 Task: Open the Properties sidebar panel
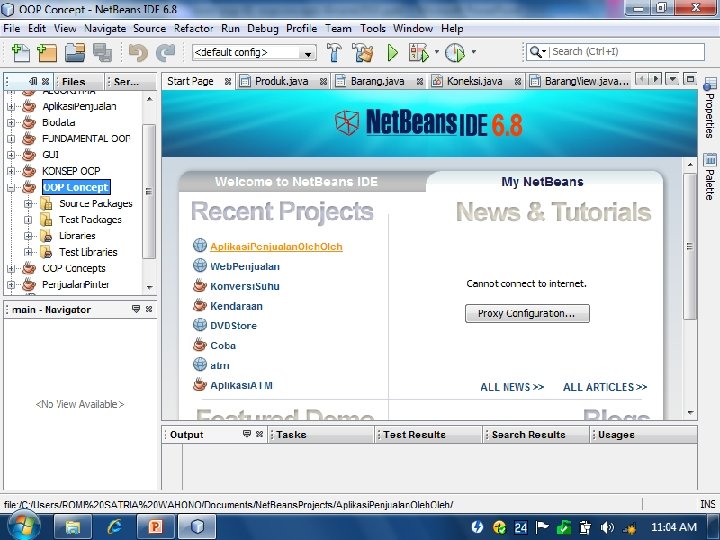click(x=710, y=108)
